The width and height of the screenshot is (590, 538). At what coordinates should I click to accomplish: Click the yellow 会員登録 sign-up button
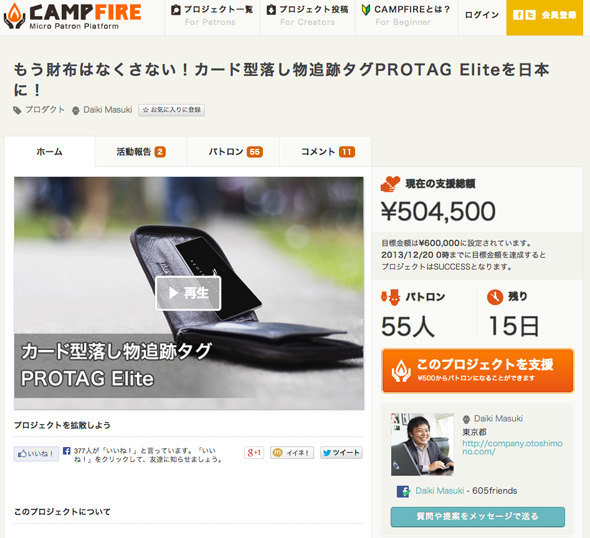click(x=544, y=17)
